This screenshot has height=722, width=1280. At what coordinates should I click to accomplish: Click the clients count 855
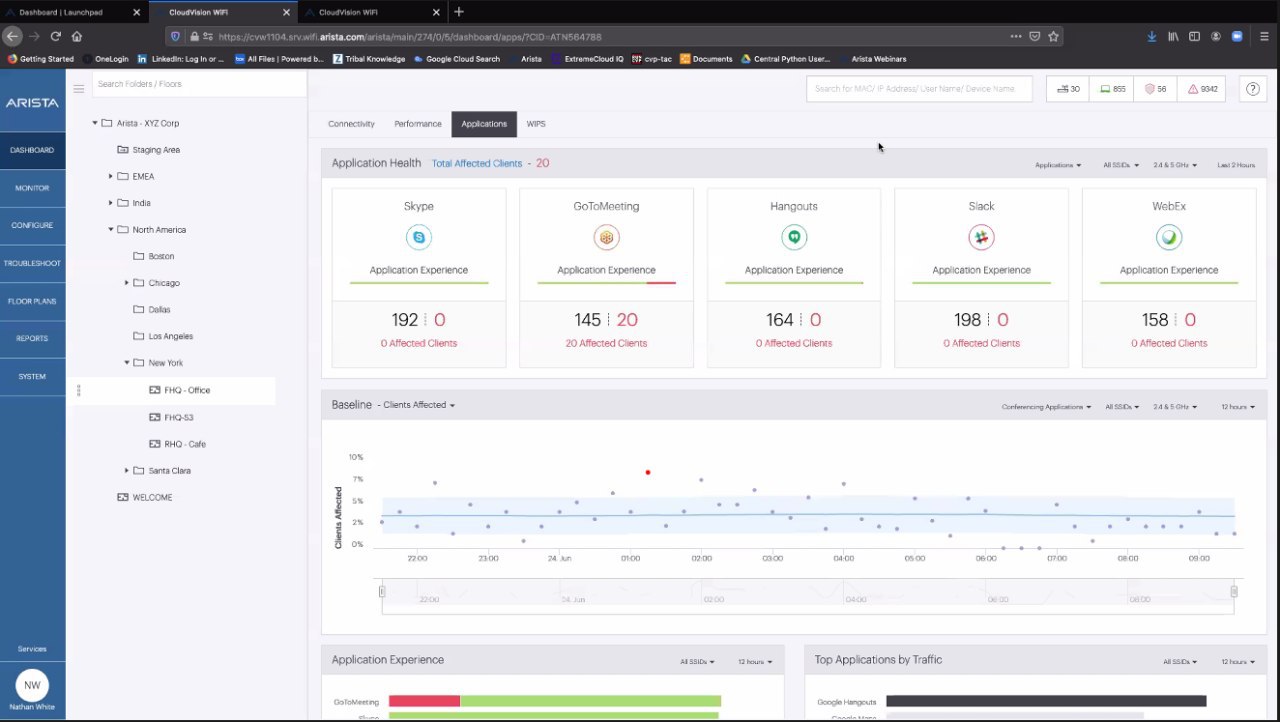1112,89
